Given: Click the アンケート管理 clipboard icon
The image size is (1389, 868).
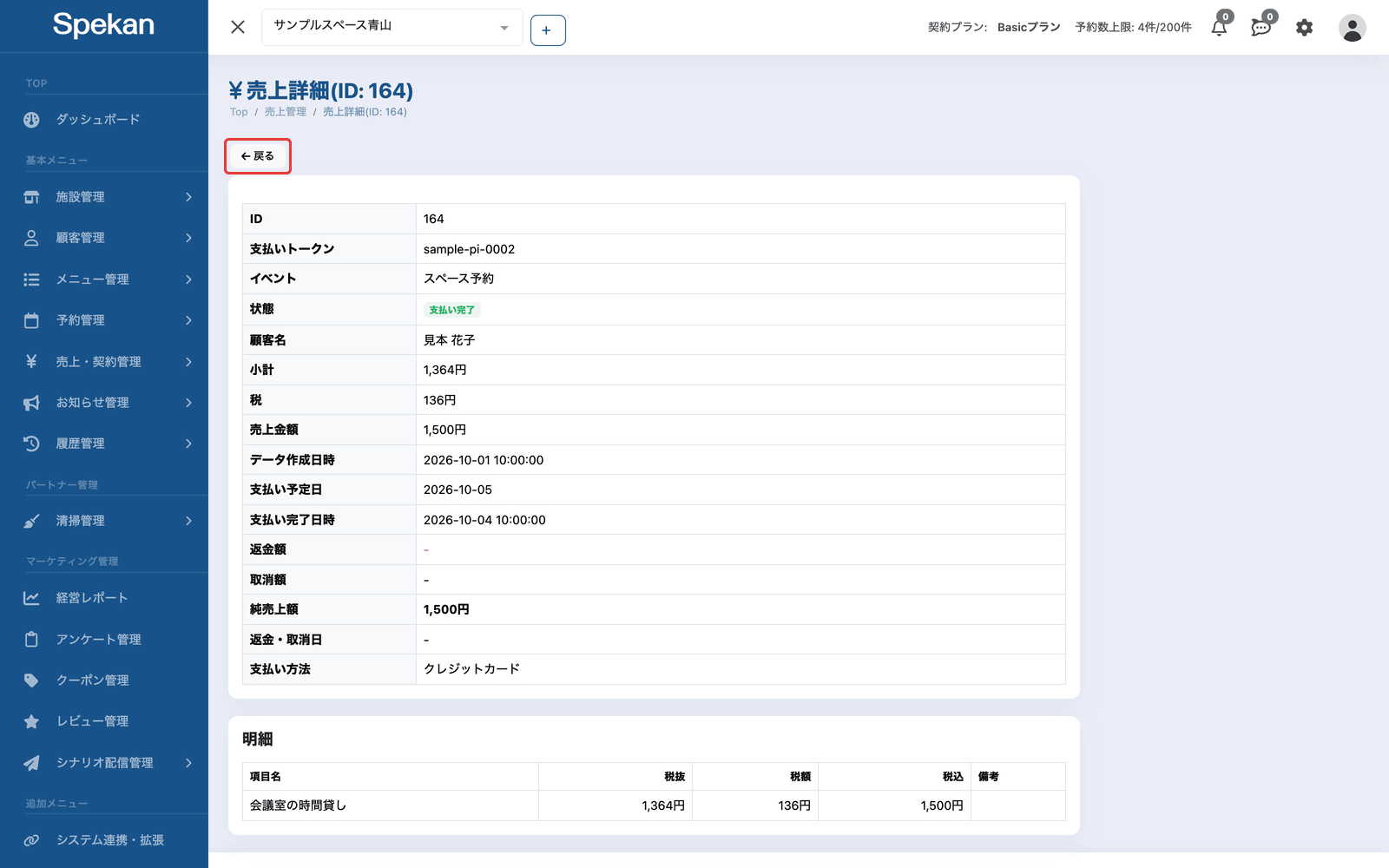Looking at the screenshot, I should click(31, 640).
